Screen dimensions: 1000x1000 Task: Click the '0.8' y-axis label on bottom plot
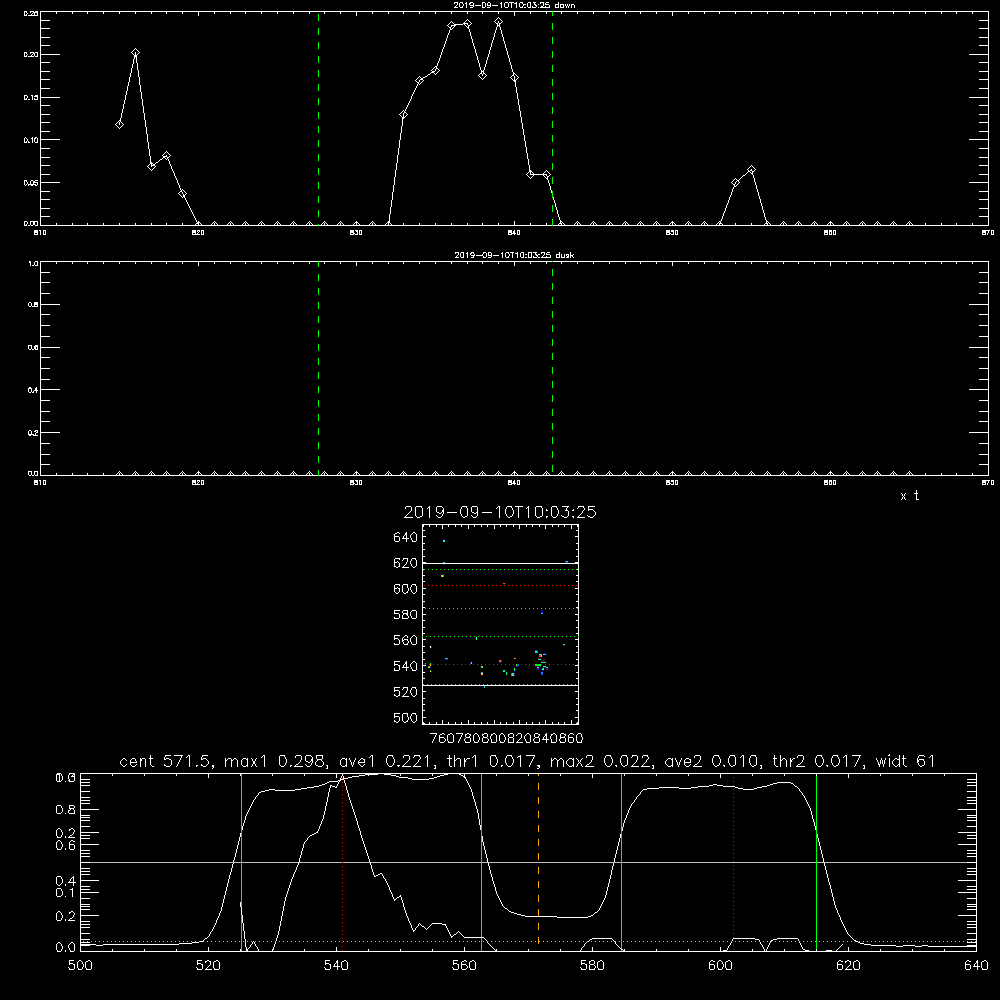point(66,809)
